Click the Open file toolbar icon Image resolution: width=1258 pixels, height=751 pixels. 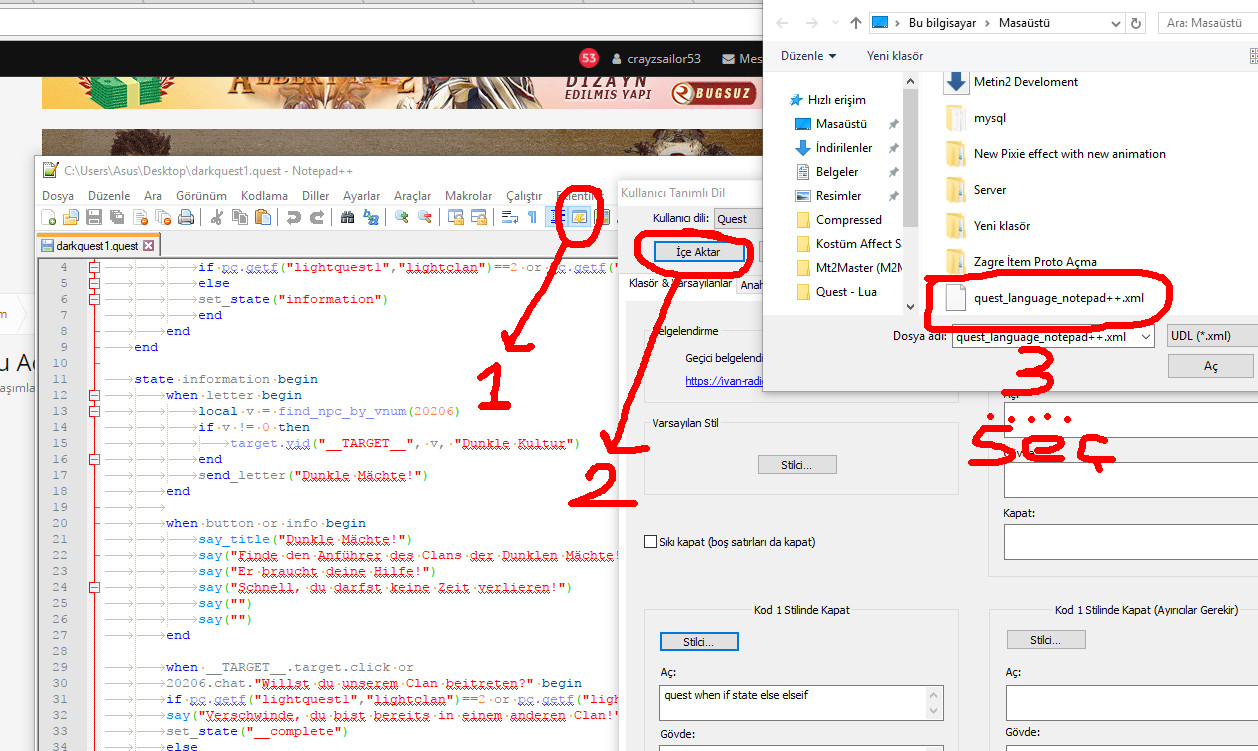tap(71, 217)
